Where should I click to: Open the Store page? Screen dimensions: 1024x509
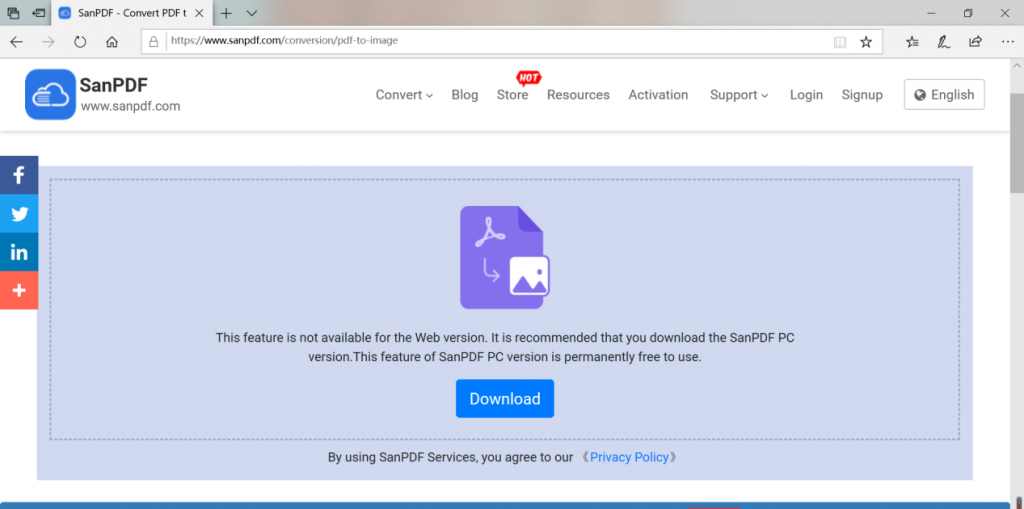(x=512, y=95)
